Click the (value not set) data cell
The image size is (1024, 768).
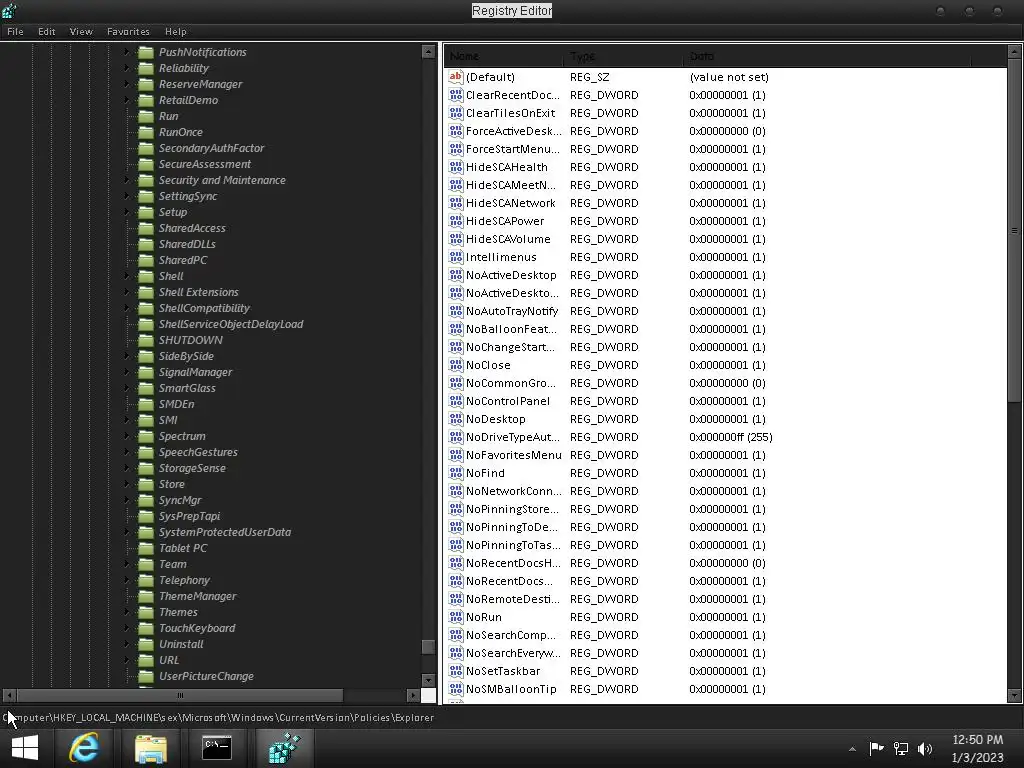[x=729, y=77]
